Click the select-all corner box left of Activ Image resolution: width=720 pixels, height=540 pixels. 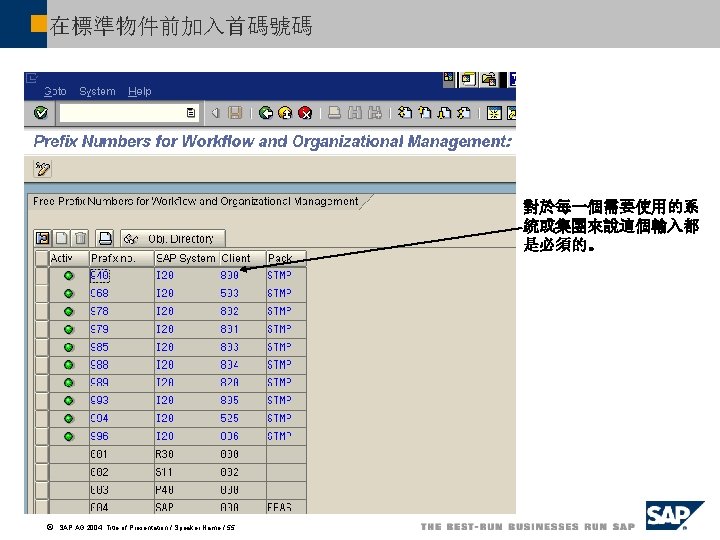(42, 258)
